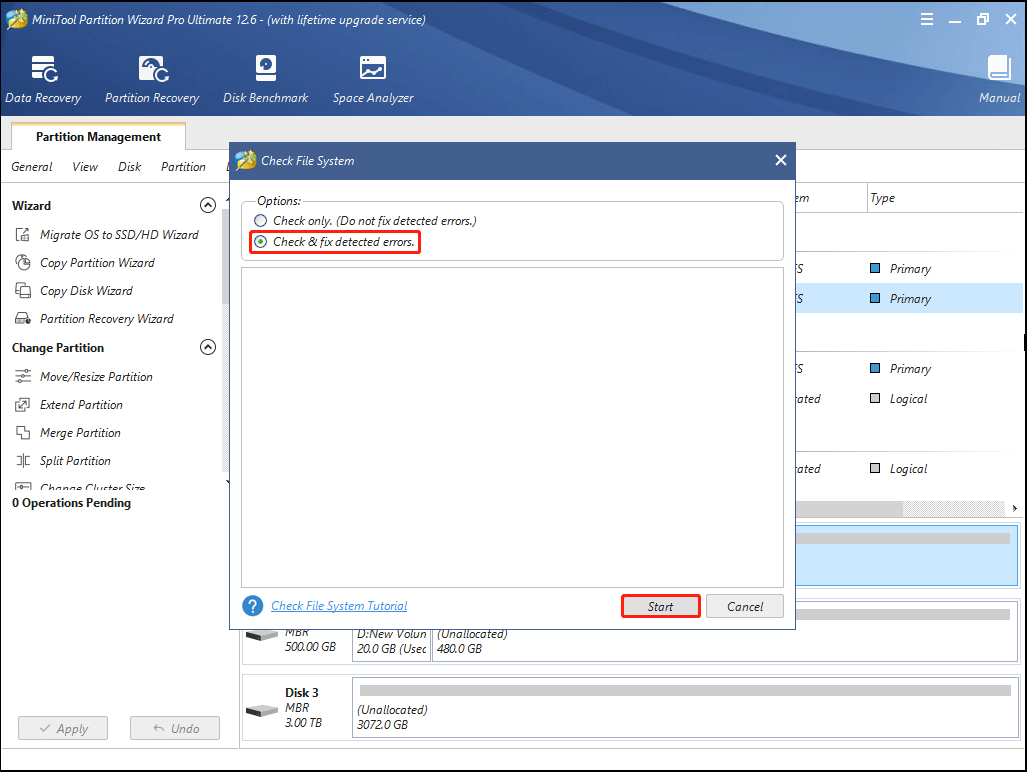The height and width of the screenshot is (772, 1027).
Task: Click the blue Primary swatch in highlighted row
Action: coord(874,298)
